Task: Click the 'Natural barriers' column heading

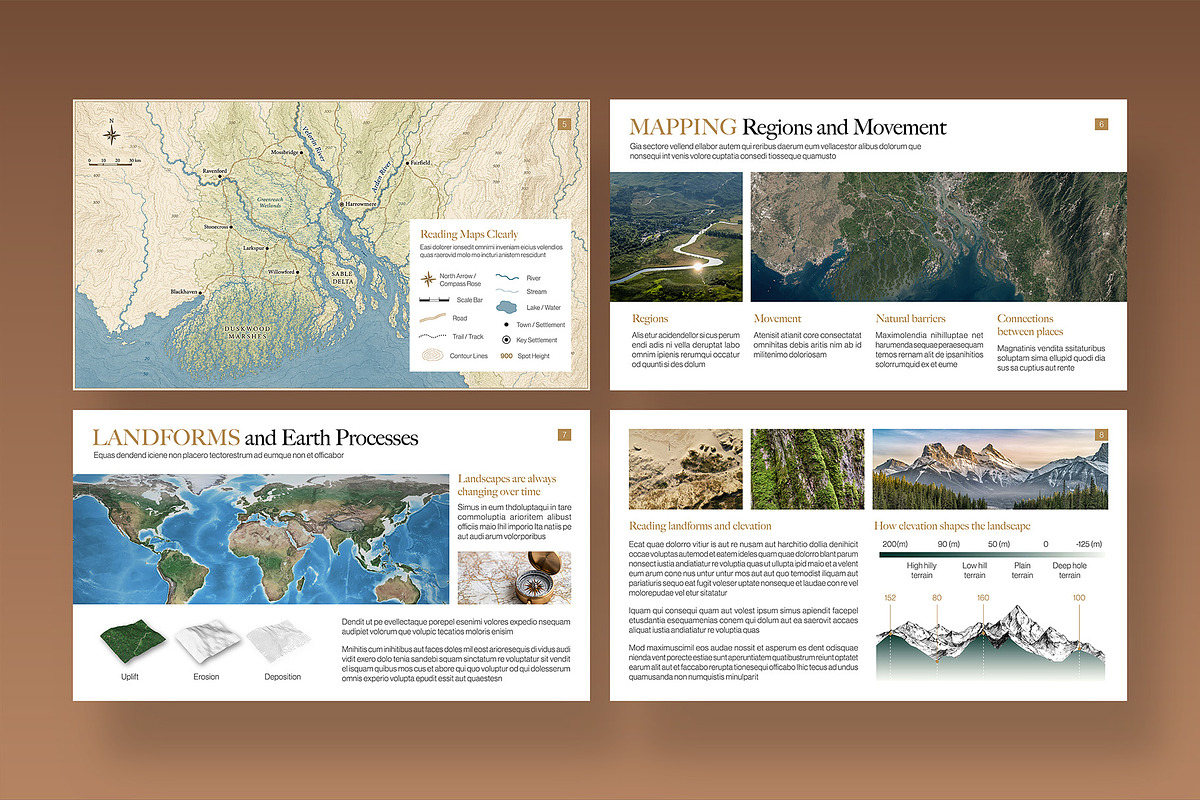Action: click(910, 319)
